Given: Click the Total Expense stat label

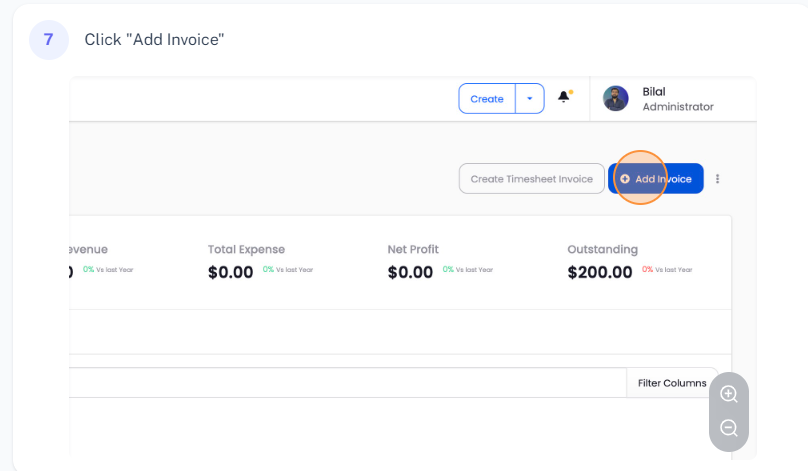Looking at the screenshot, I should (246, 249).
